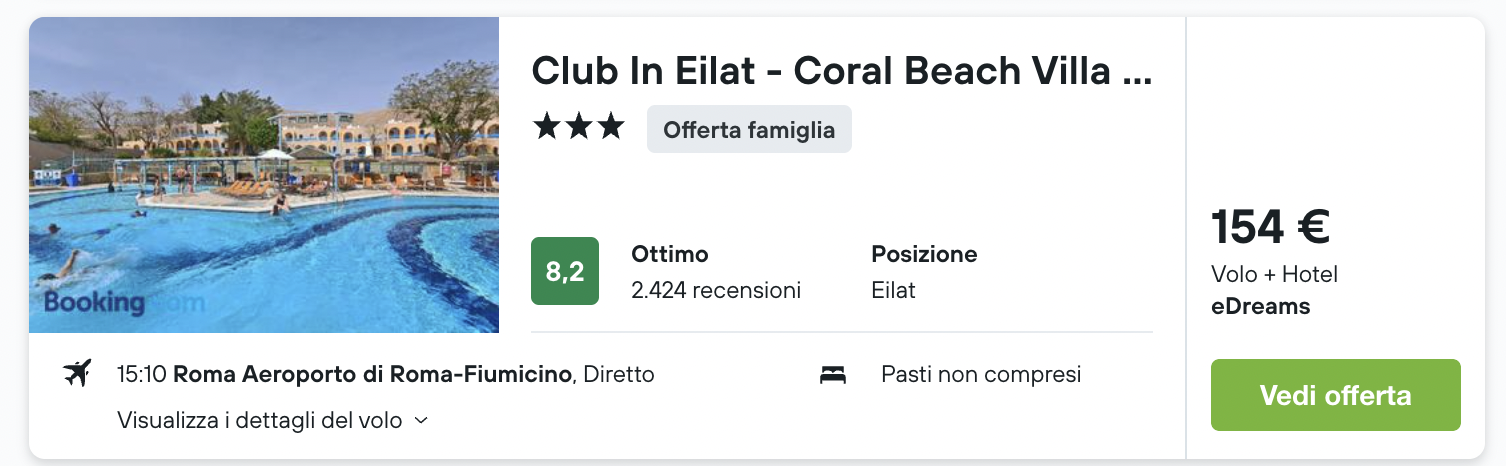Click the Posizione heading
Image resolution: width=1506 pixels, height=466 pixels.
924,254
